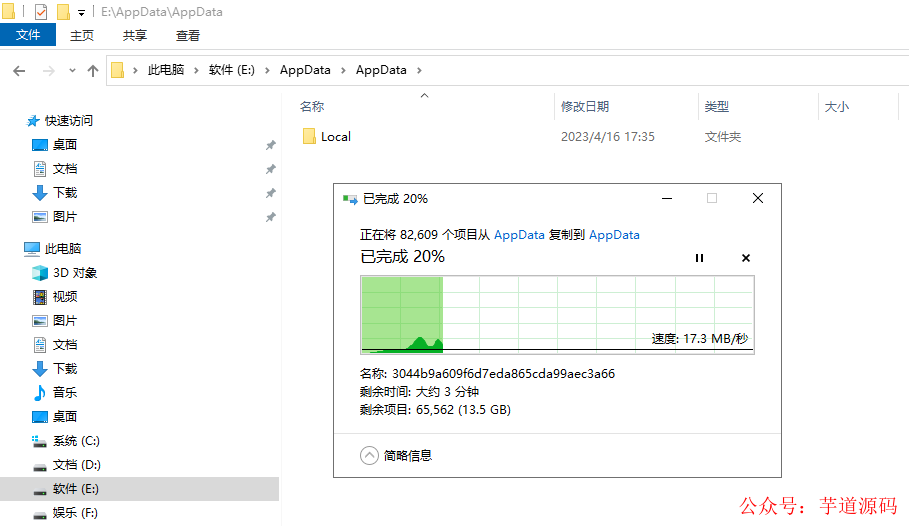Expand chevron after 此电脑 breadcrumb
Viewport: 909px width, 526px height.
(x=196, y=70)
